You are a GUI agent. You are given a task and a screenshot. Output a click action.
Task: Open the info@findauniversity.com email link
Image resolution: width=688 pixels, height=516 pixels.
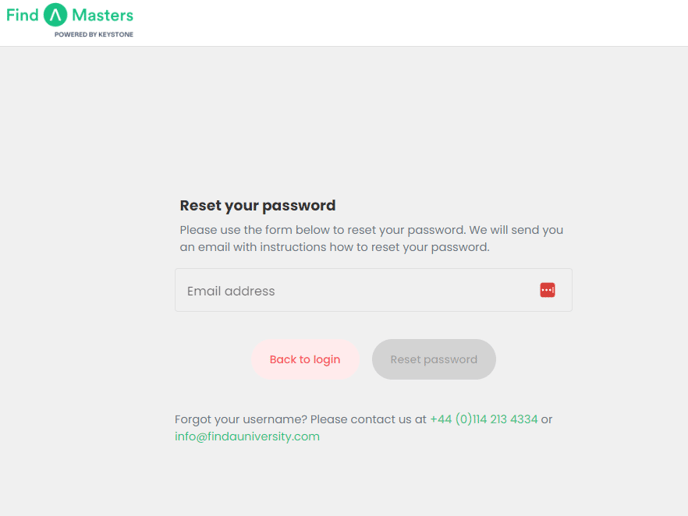tap(247, 437)
